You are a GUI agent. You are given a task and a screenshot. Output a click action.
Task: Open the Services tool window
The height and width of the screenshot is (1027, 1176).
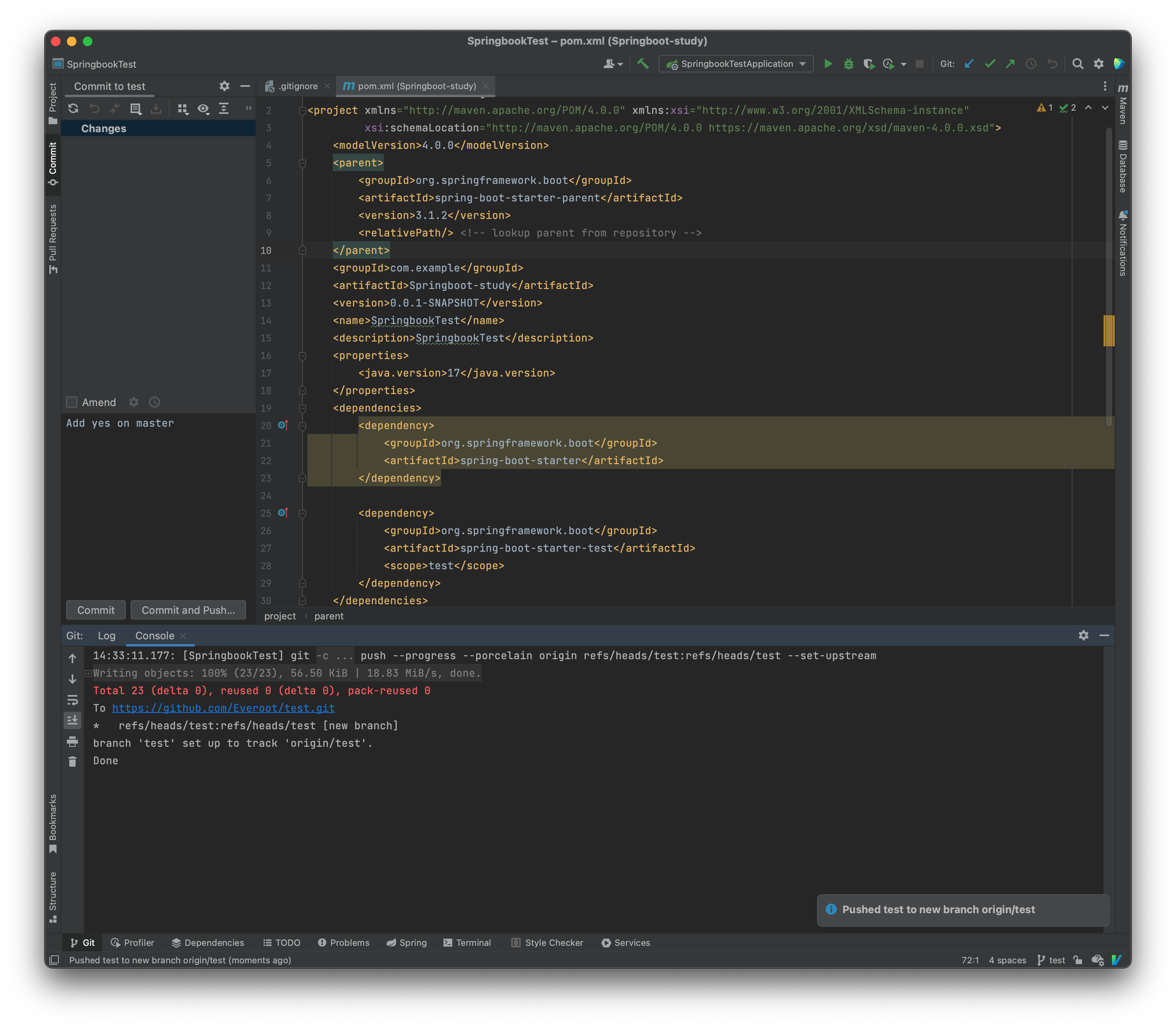pyautogui.click(x=626, y=943)
